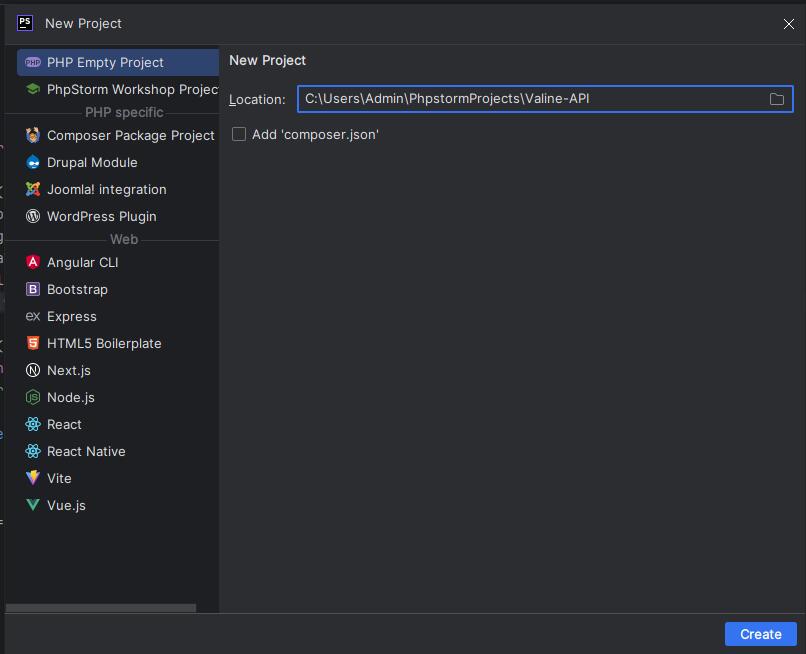Select React project generator

tap(118, 424)
